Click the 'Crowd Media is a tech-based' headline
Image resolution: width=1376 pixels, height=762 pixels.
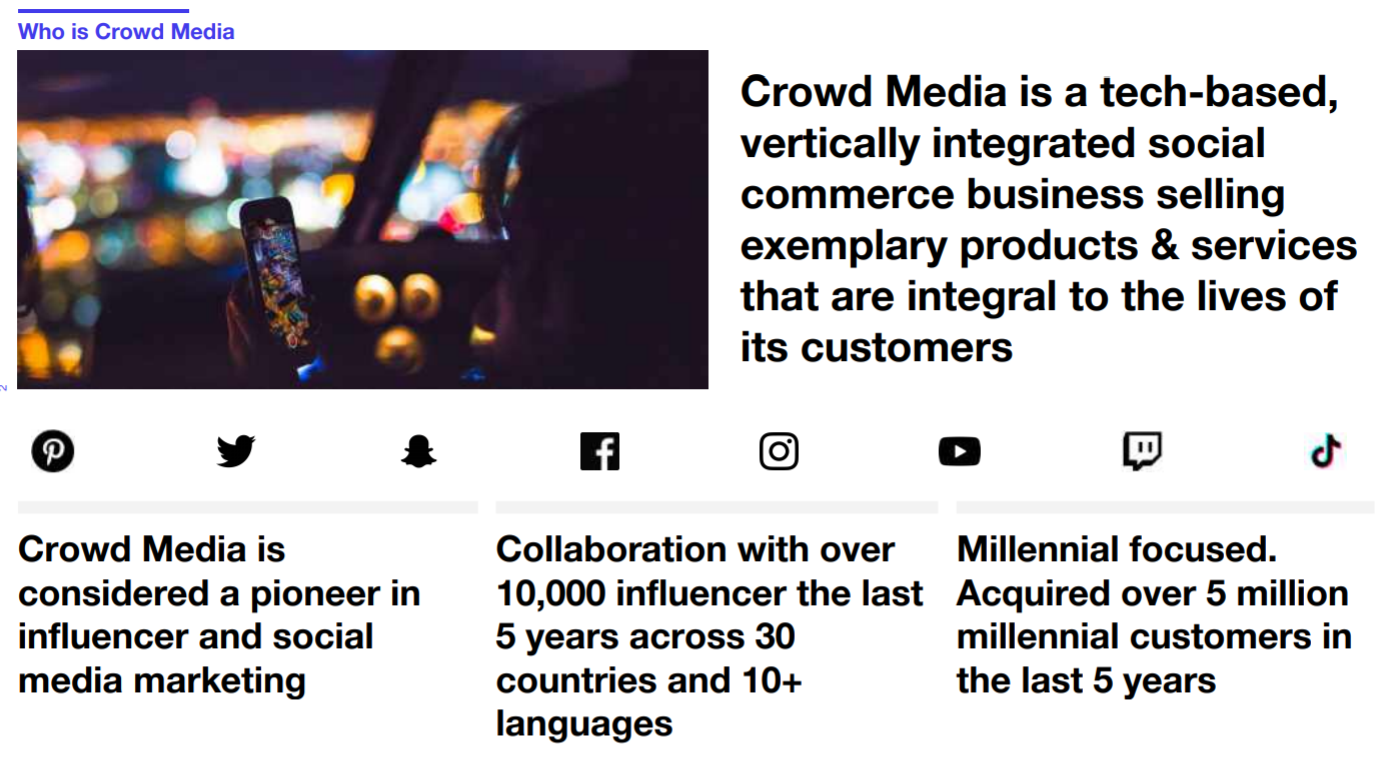coord(1048,219)
